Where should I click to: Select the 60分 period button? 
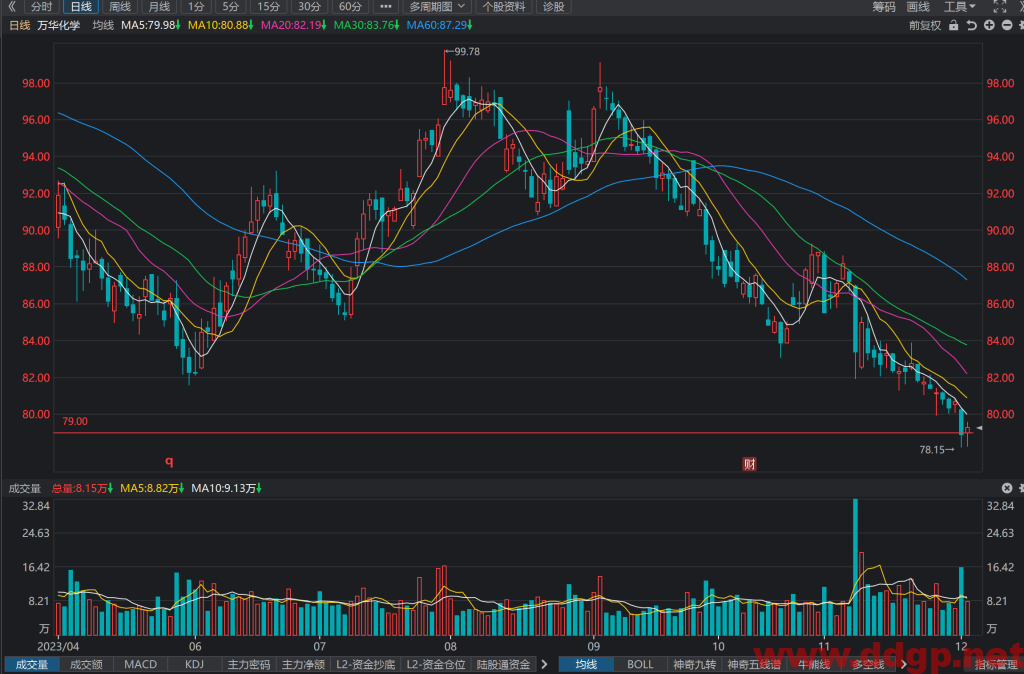click(351, 7)
